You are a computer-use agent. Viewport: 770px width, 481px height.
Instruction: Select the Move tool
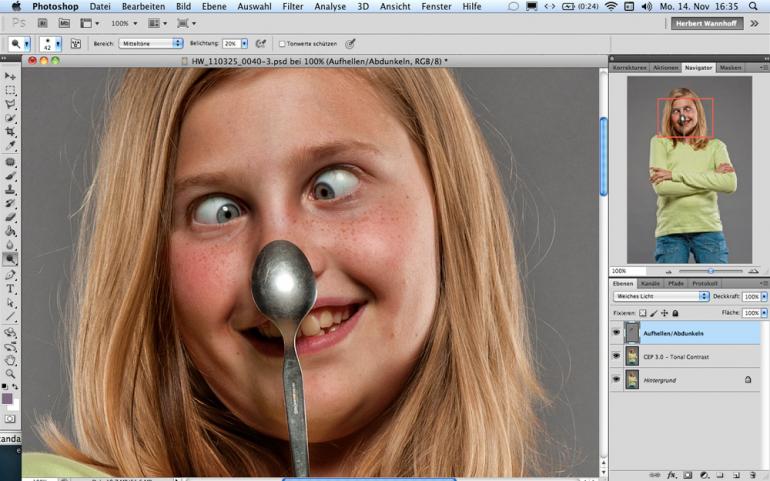point(10,76)
